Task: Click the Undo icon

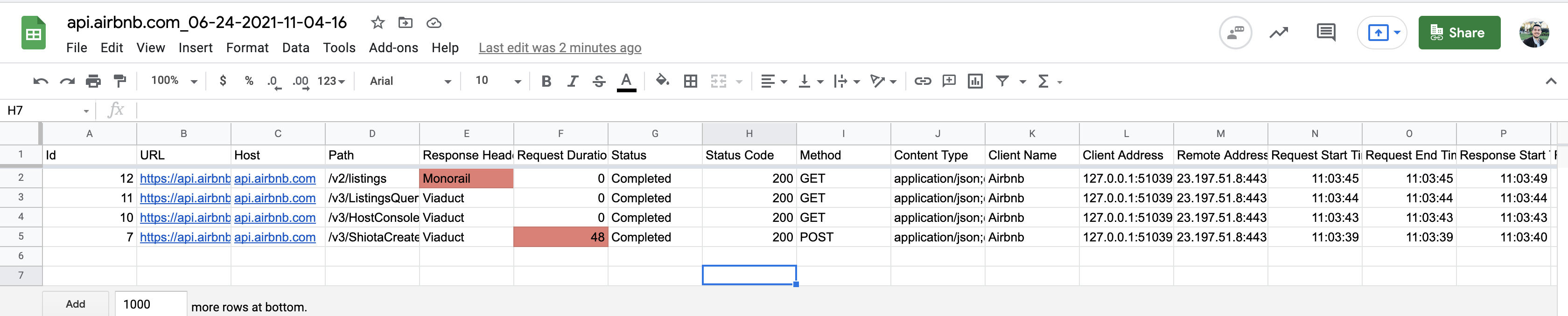Action: pyautogui.click(x=40, y=81)
